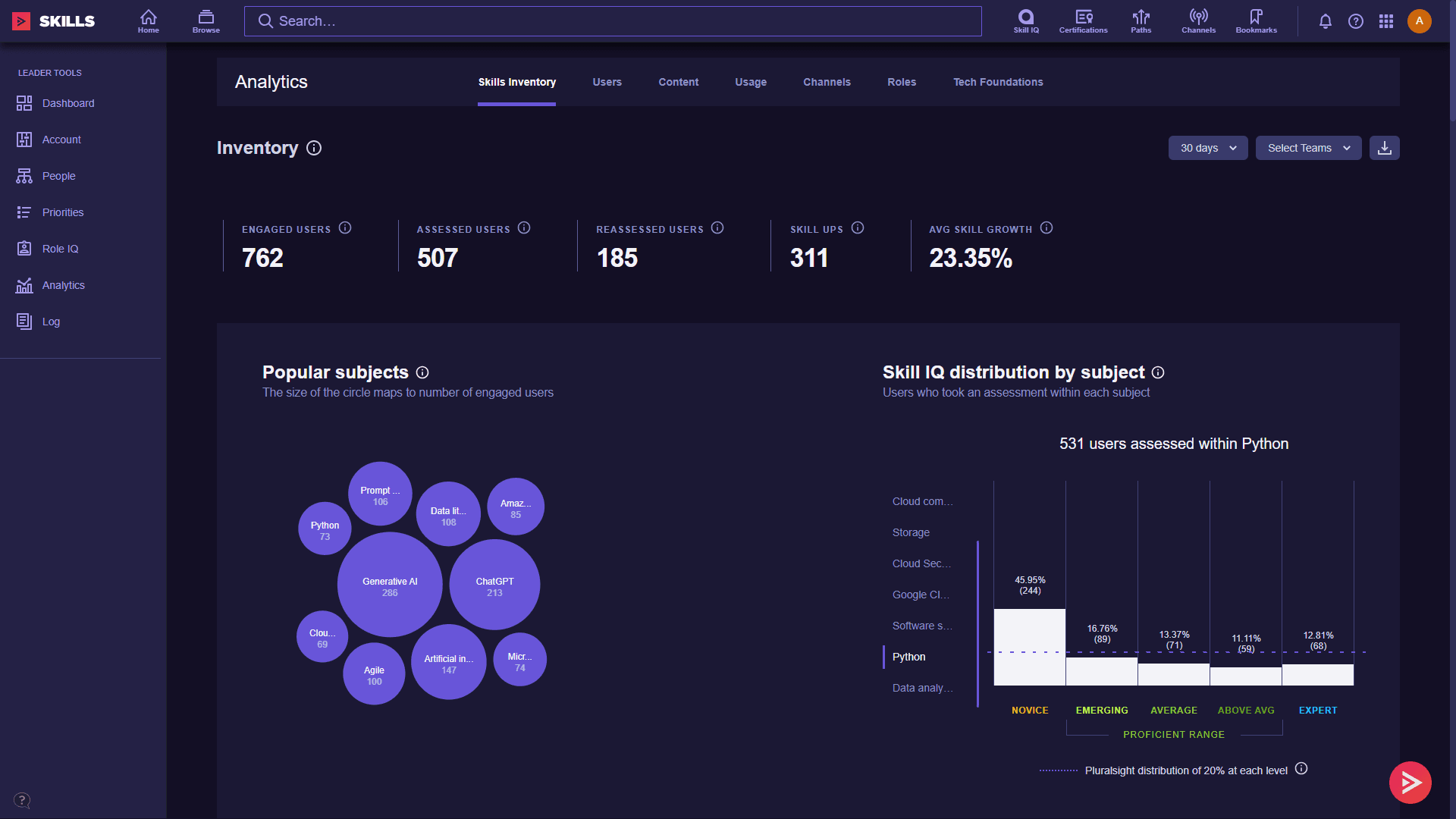1456x819 pixels.
Task: Open the People page from sidebar
Action: point(58,176)
